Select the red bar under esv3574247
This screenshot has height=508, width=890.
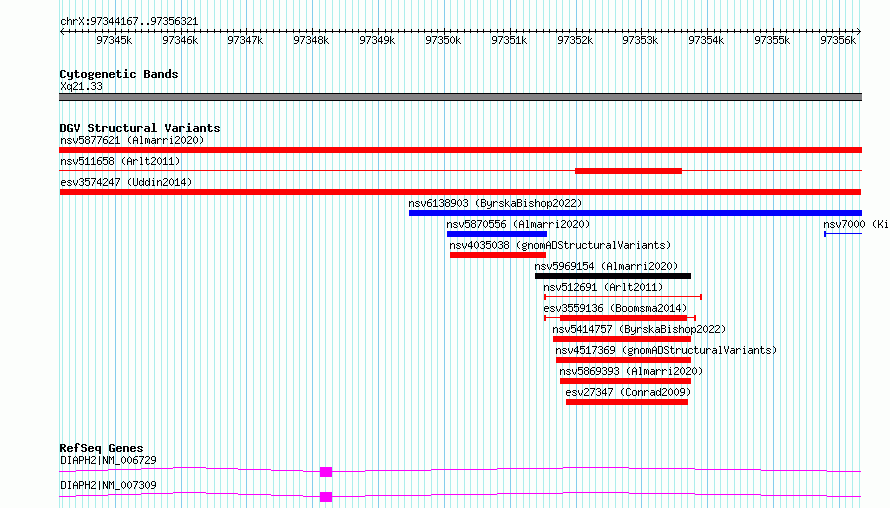460,192
